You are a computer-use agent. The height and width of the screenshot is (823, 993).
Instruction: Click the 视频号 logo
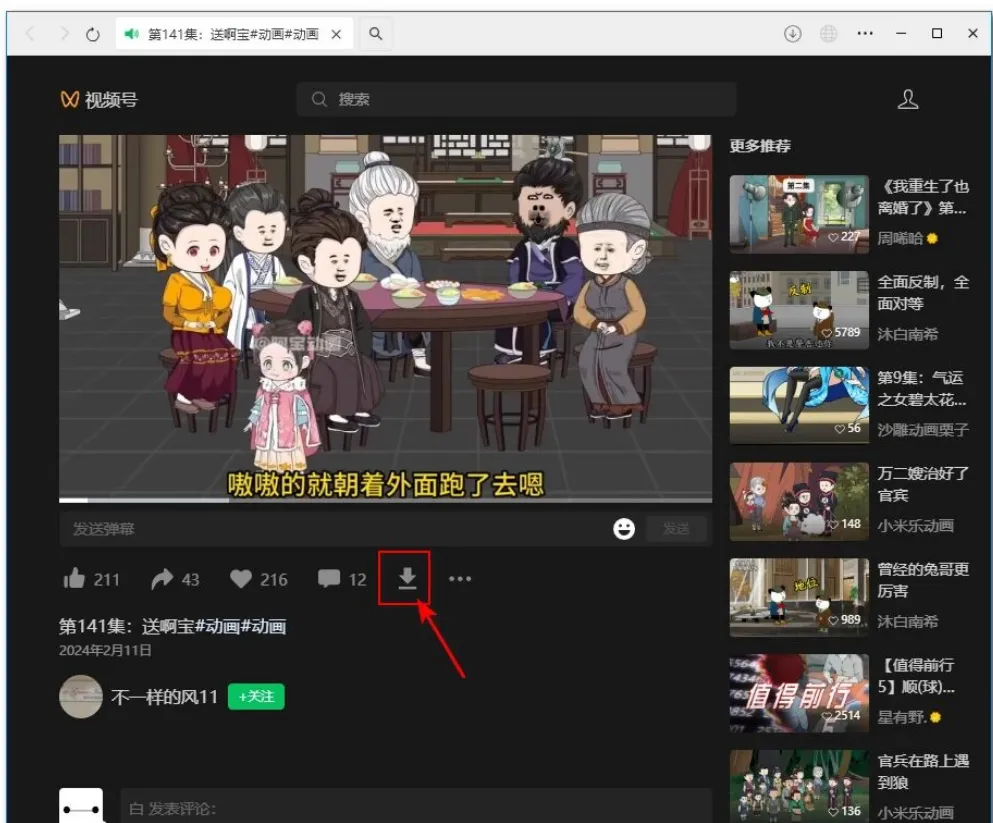tap(99, 99)
